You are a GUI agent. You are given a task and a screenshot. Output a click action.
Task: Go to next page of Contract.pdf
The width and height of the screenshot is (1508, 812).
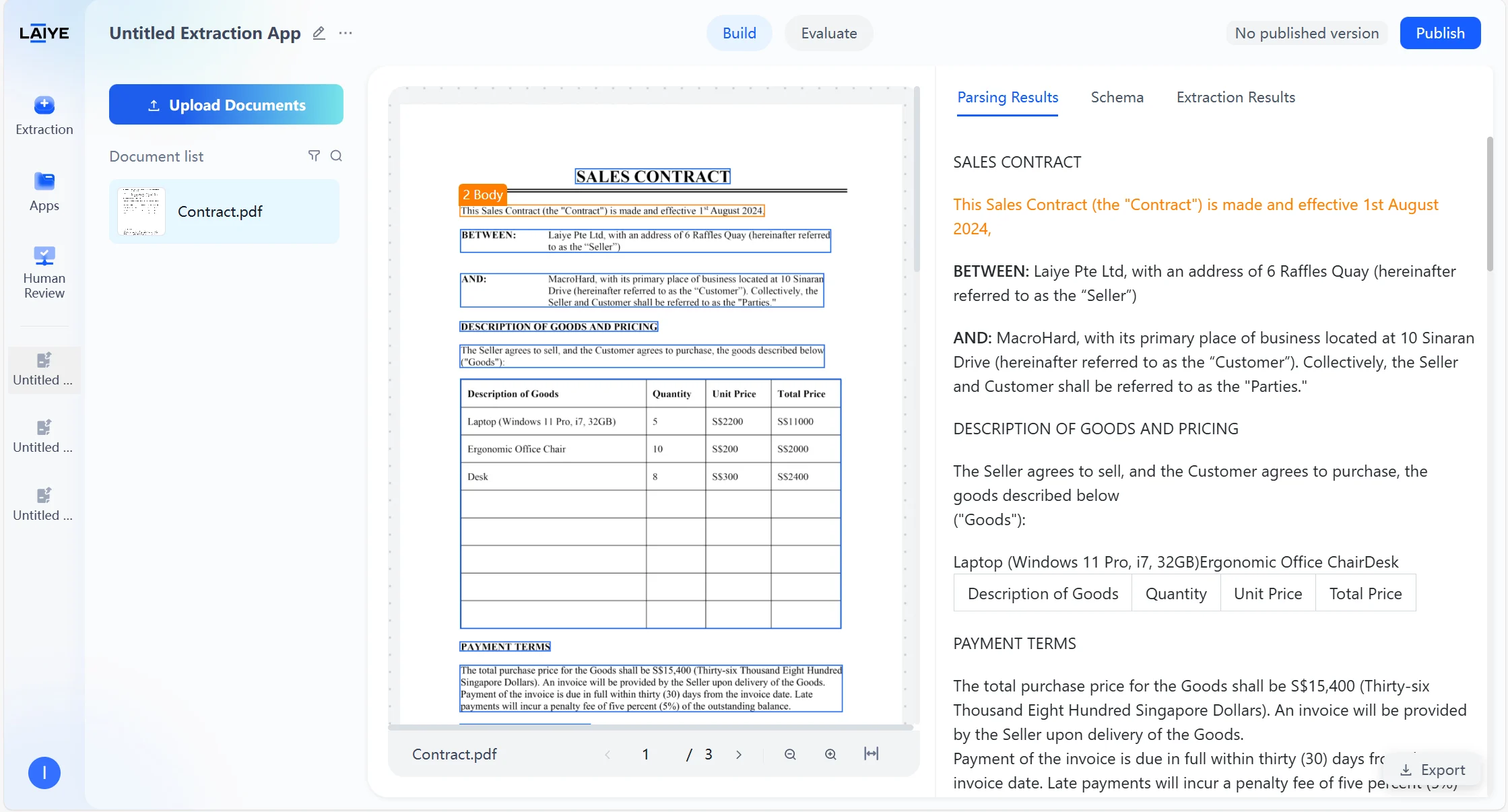pos(739,755)
